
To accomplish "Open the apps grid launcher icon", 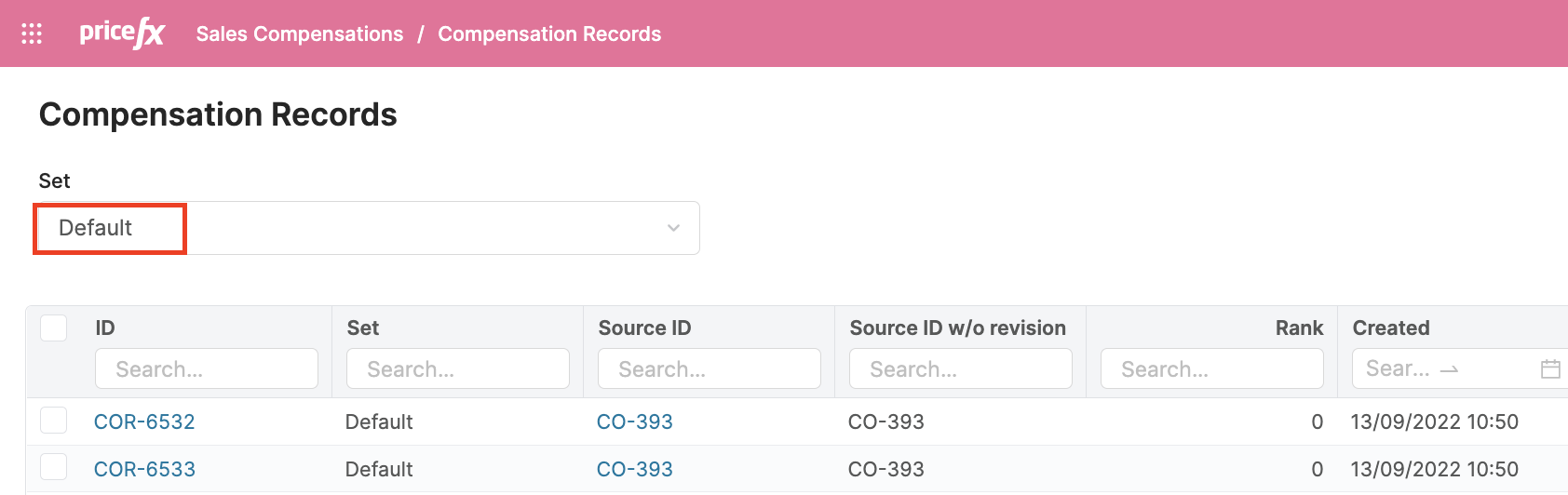I will pos(32,33).
